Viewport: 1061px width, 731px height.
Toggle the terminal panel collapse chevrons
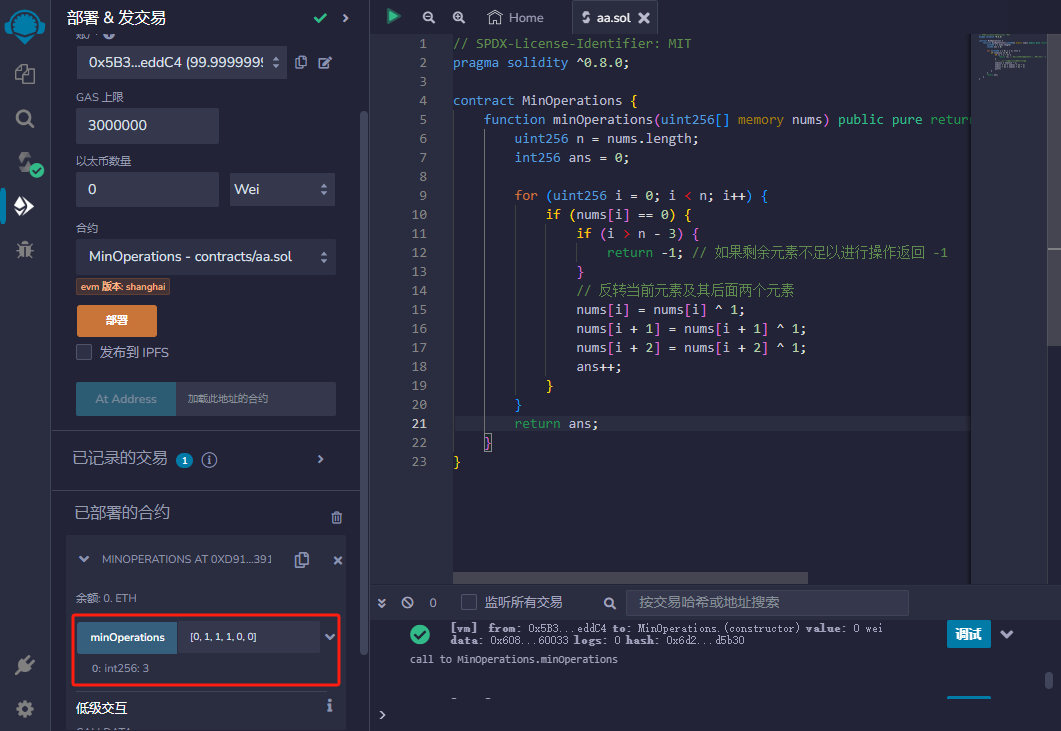[382, 602]
